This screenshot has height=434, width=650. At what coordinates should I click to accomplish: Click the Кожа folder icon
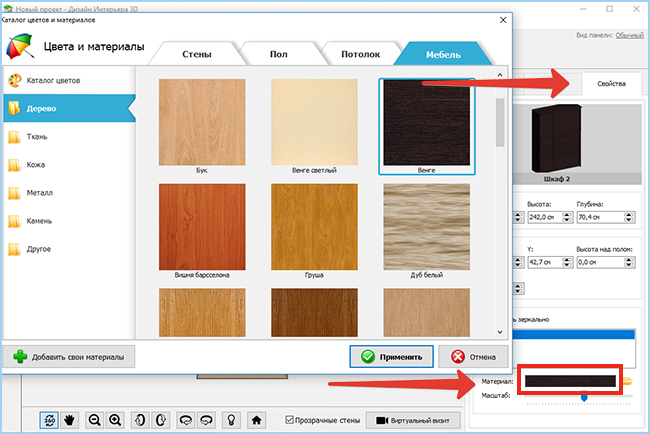[14, 165]
